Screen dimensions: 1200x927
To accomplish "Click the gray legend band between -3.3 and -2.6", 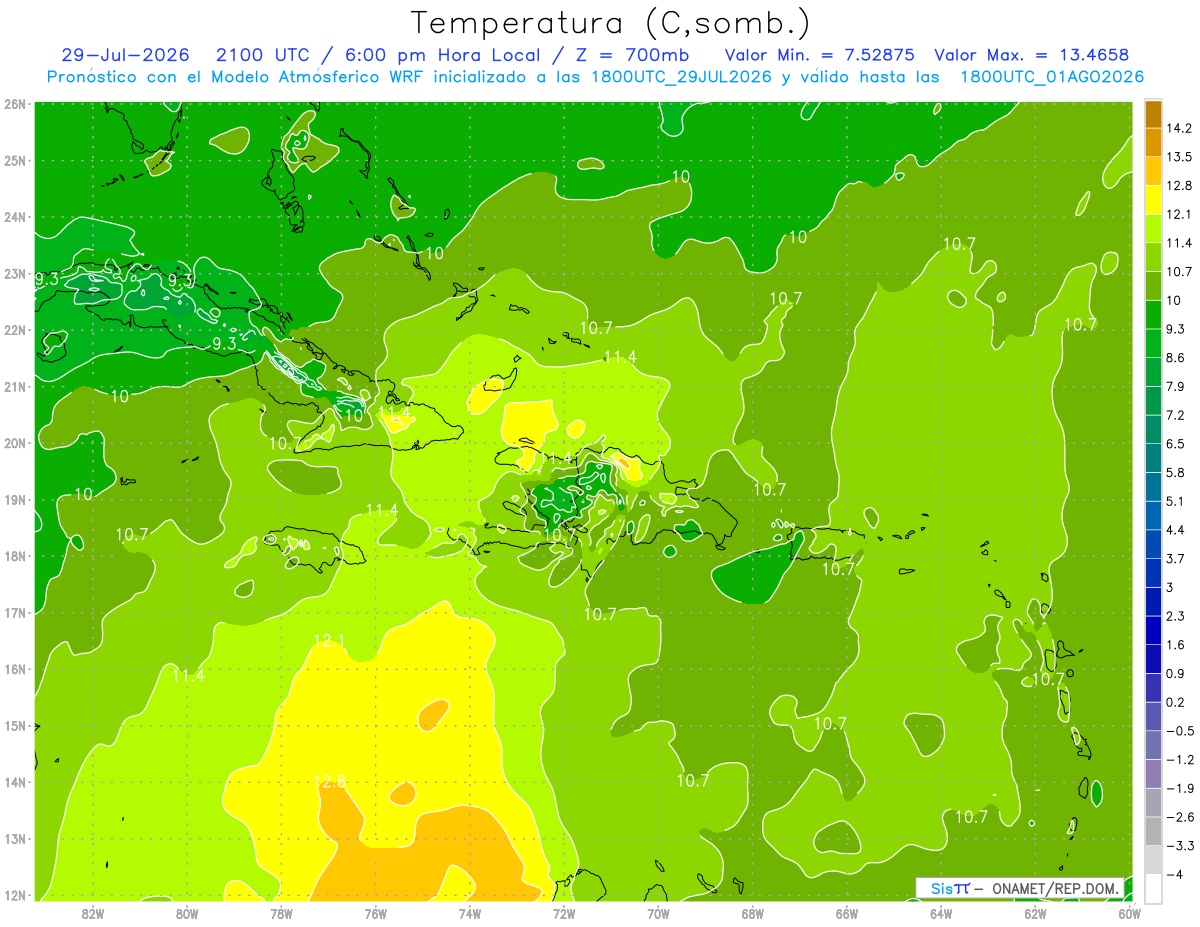I will pos(1153,830).
